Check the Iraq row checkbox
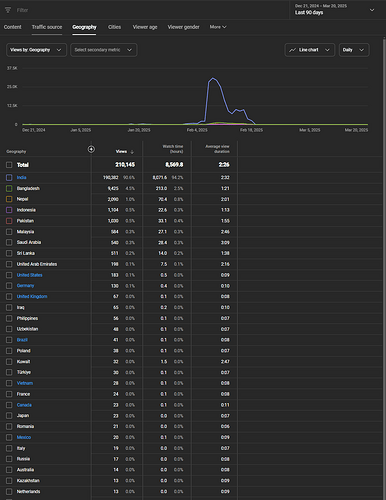386x500 pixels. tap(9, 307)
